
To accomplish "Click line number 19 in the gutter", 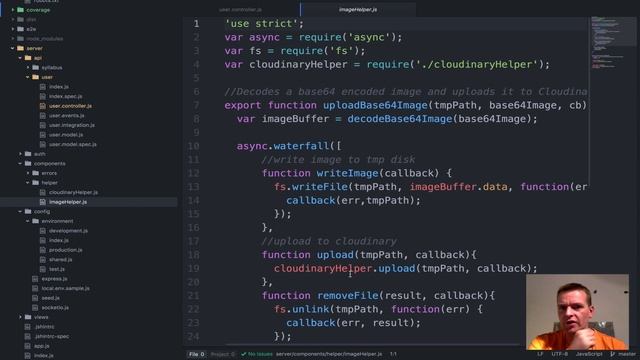I will [193, 269].
